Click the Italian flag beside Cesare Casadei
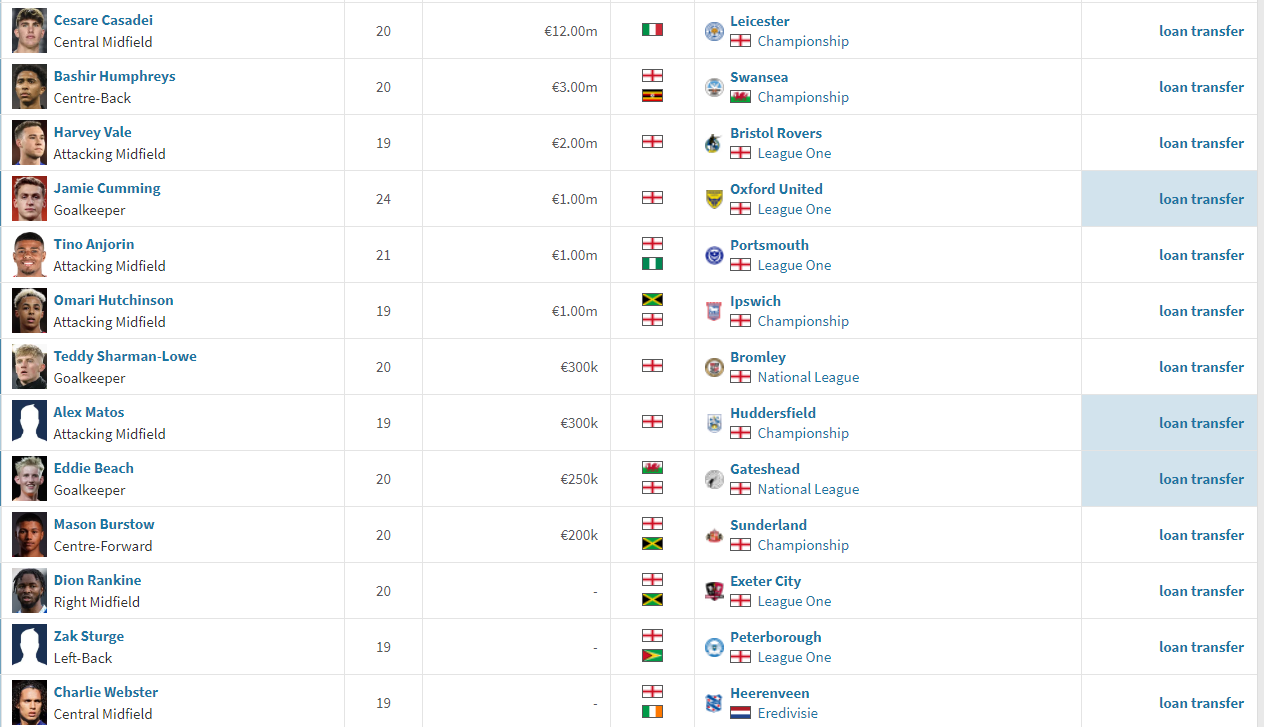The height and width of the screenshot is (727, 1264). click(652, 30)
